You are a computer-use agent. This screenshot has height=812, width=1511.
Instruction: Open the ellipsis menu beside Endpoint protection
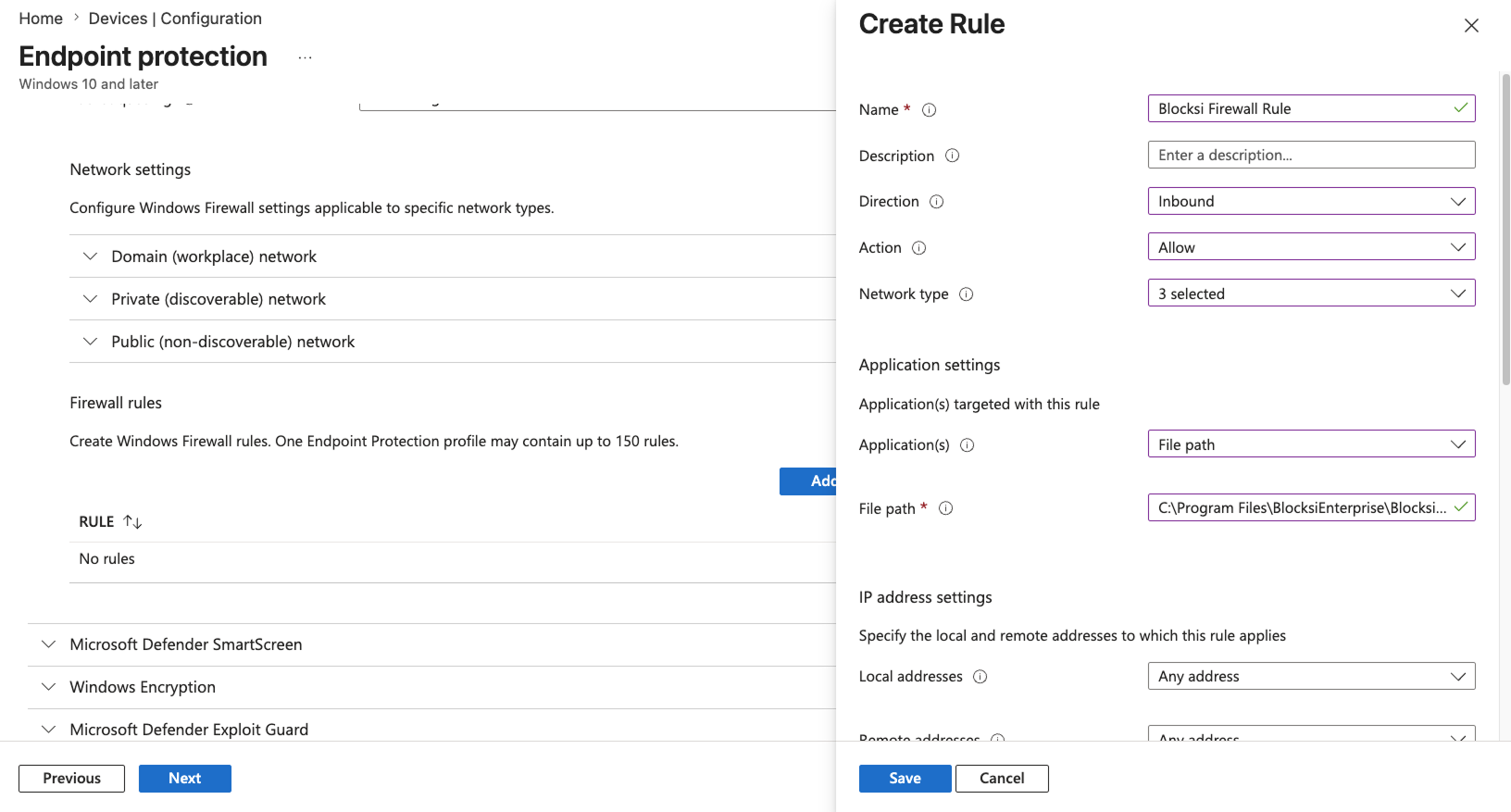point(305,57)
